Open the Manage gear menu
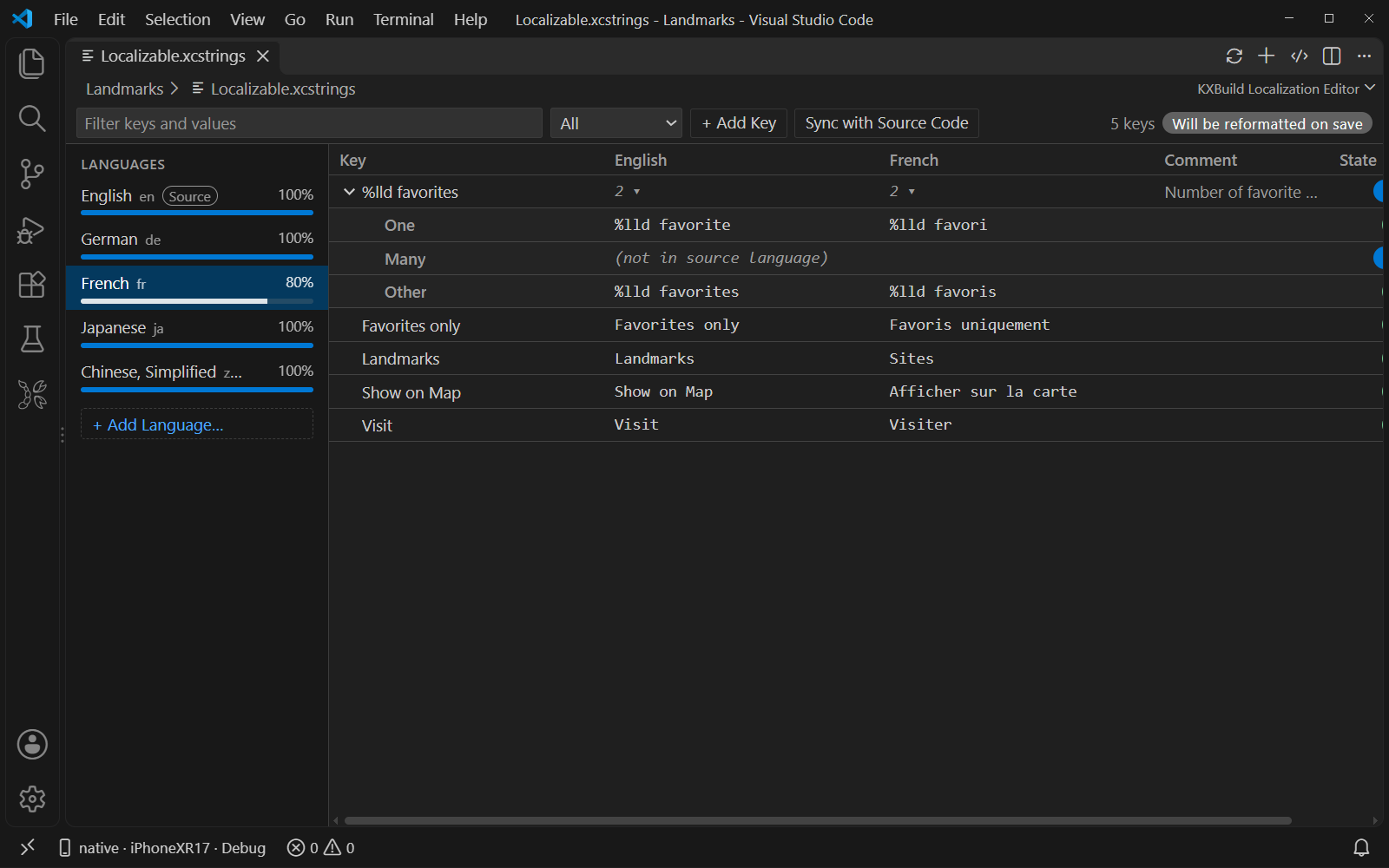Viewport: 1389px width, 868px height. coord(32,799)
